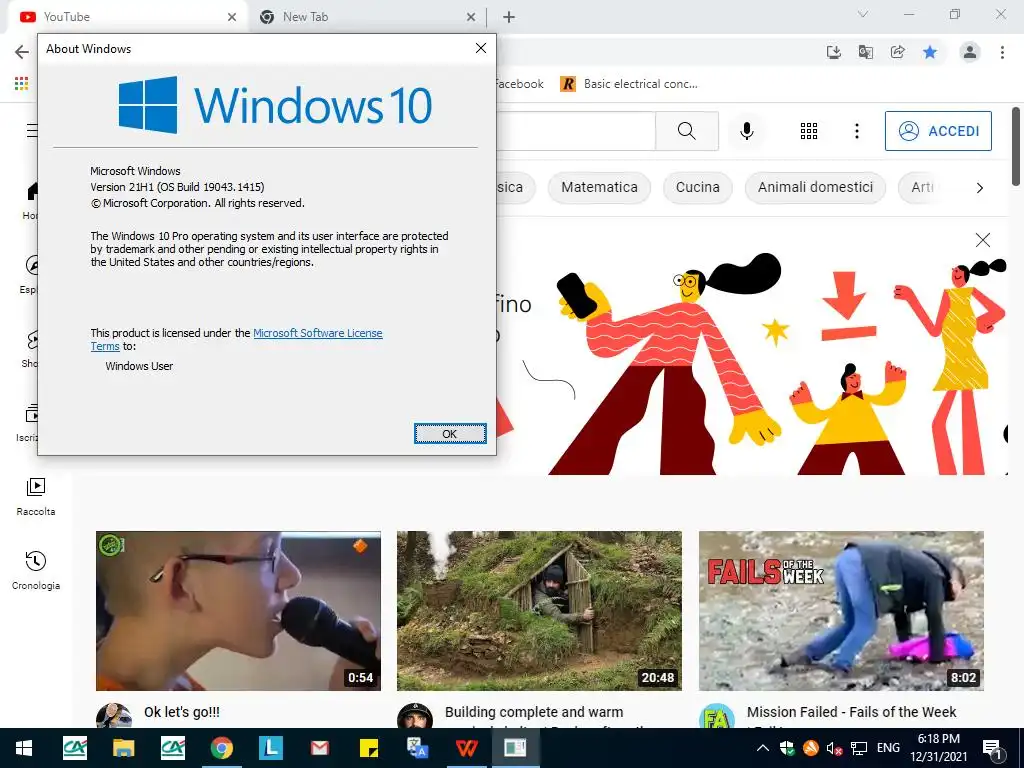
Task: Close the About Windows dialog
Action: click(x=481, y=48)
